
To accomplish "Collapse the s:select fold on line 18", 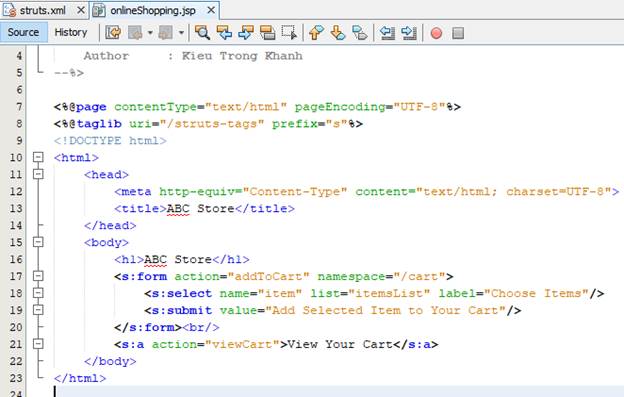I will 38,293.
